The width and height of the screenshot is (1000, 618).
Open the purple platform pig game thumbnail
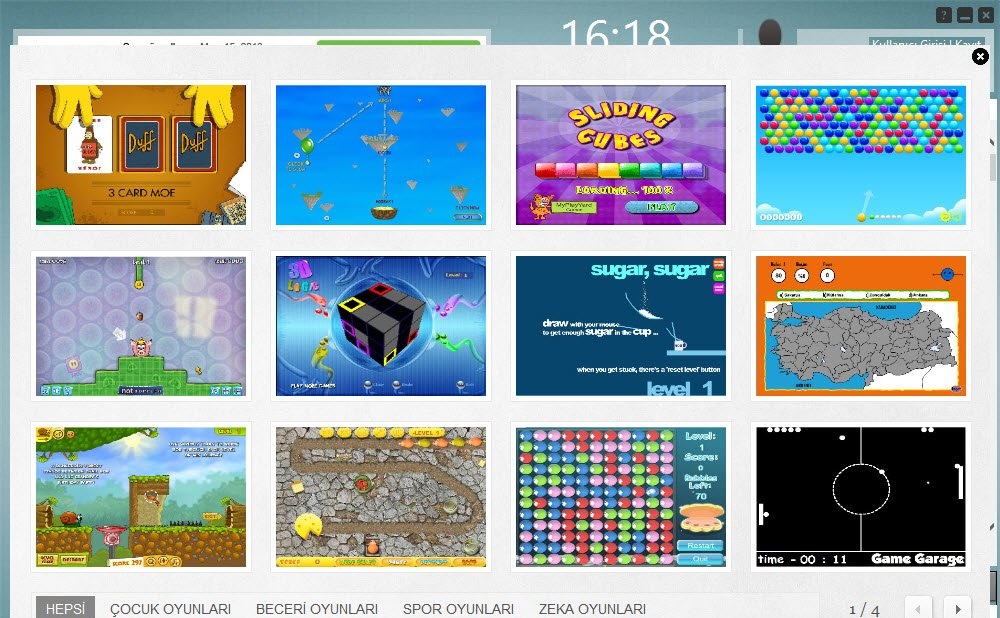pyautogui.click(x=141, y=326)
